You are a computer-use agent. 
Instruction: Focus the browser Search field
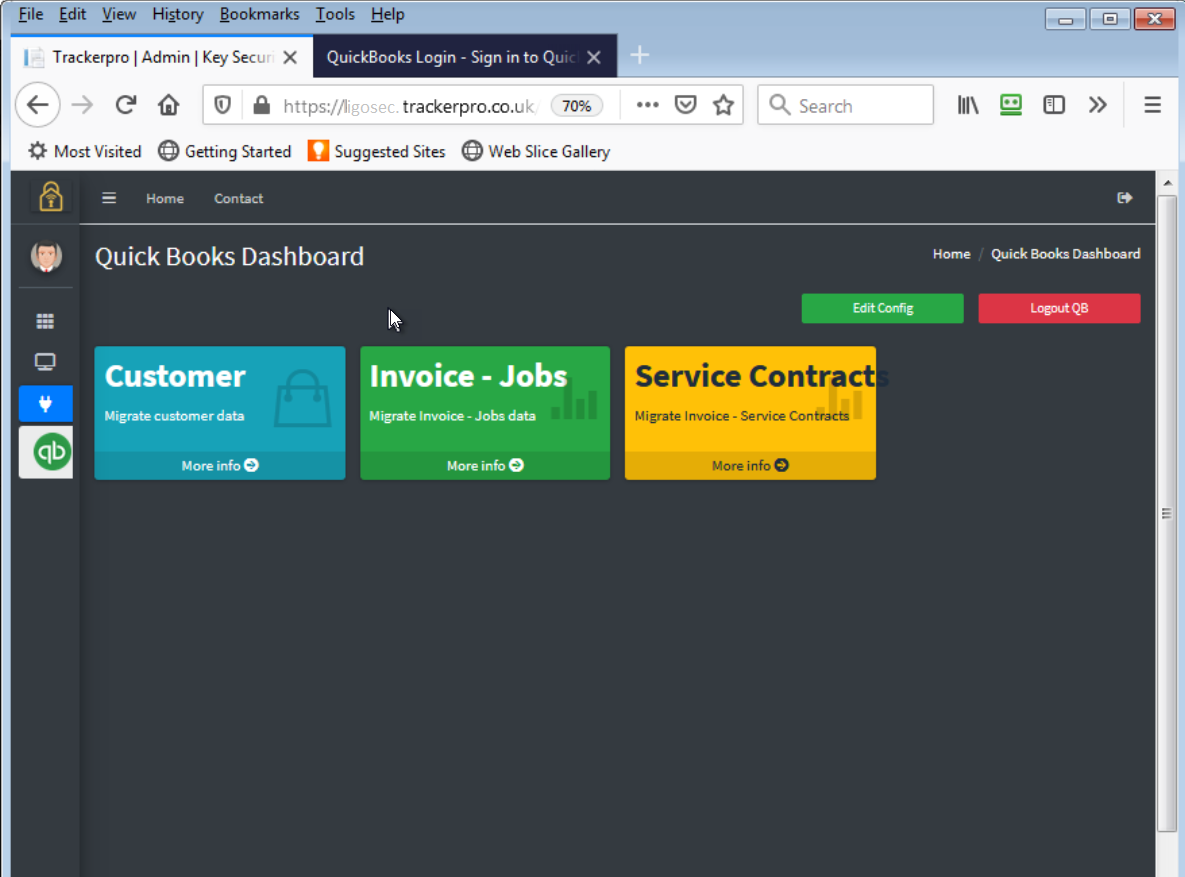[x=846, y=105]
